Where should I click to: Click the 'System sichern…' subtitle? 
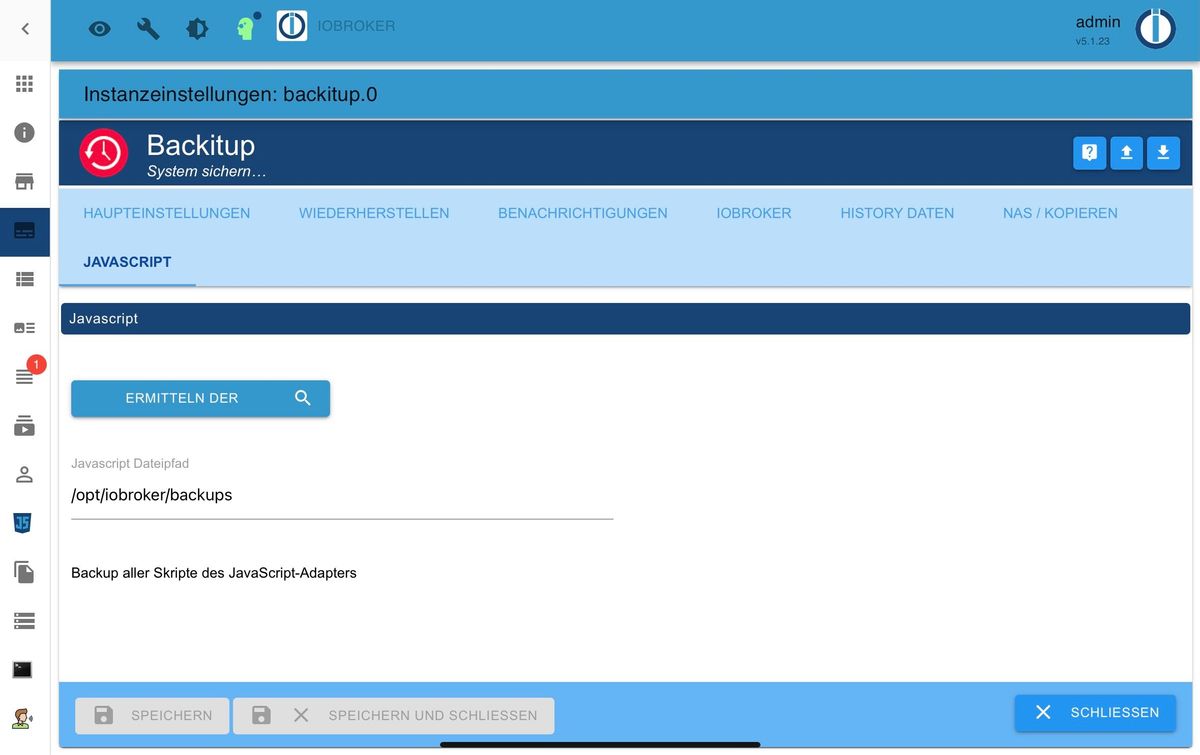tap(206, 172)
